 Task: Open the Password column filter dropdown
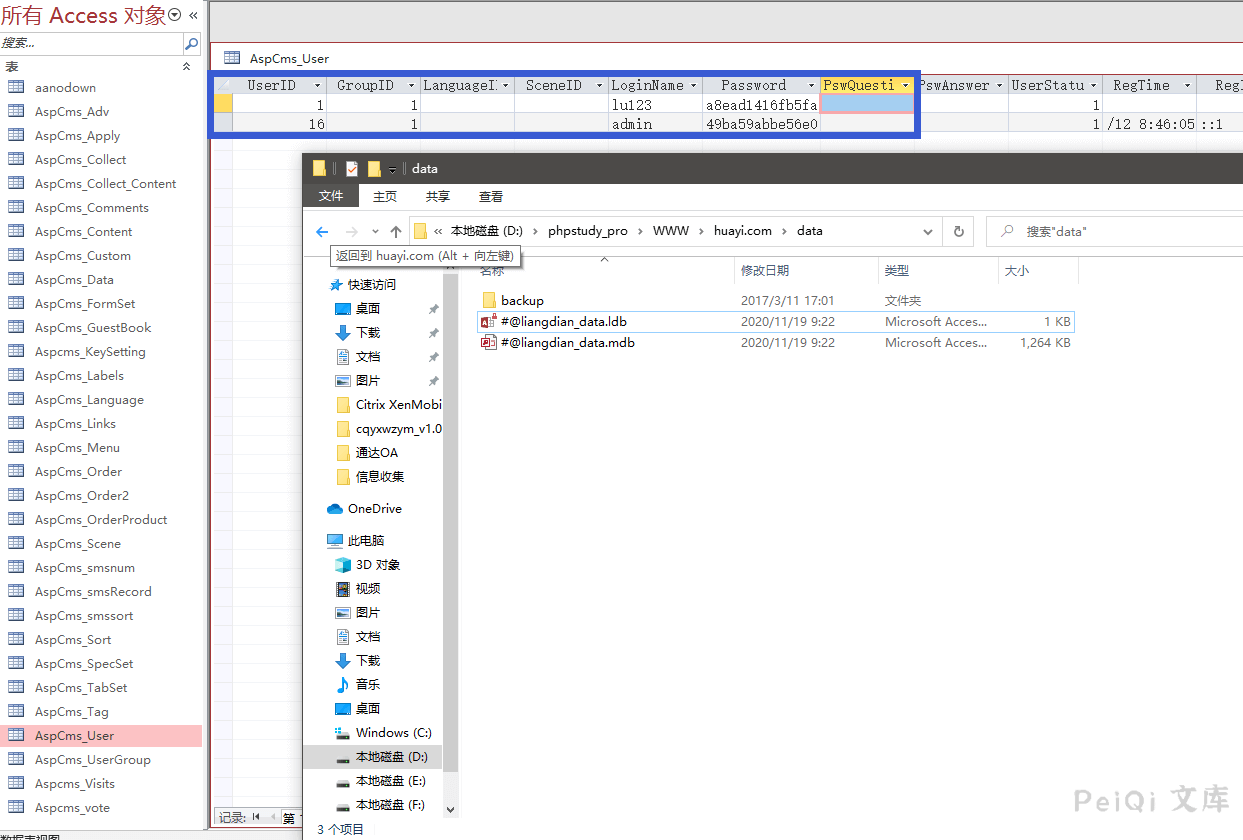tap(811, 86)
